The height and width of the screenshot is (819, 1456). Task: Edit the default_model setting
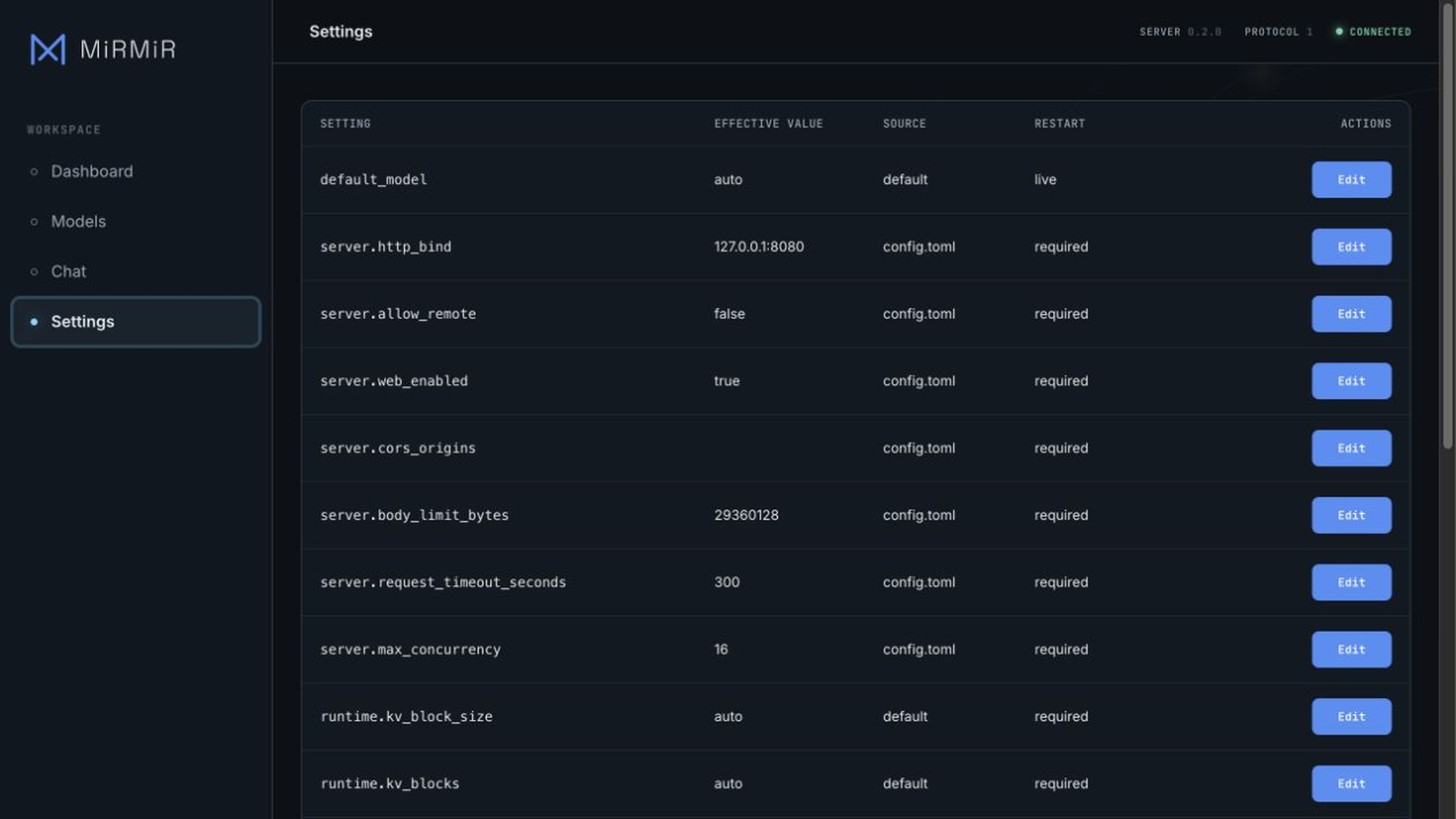[1351, 179]
